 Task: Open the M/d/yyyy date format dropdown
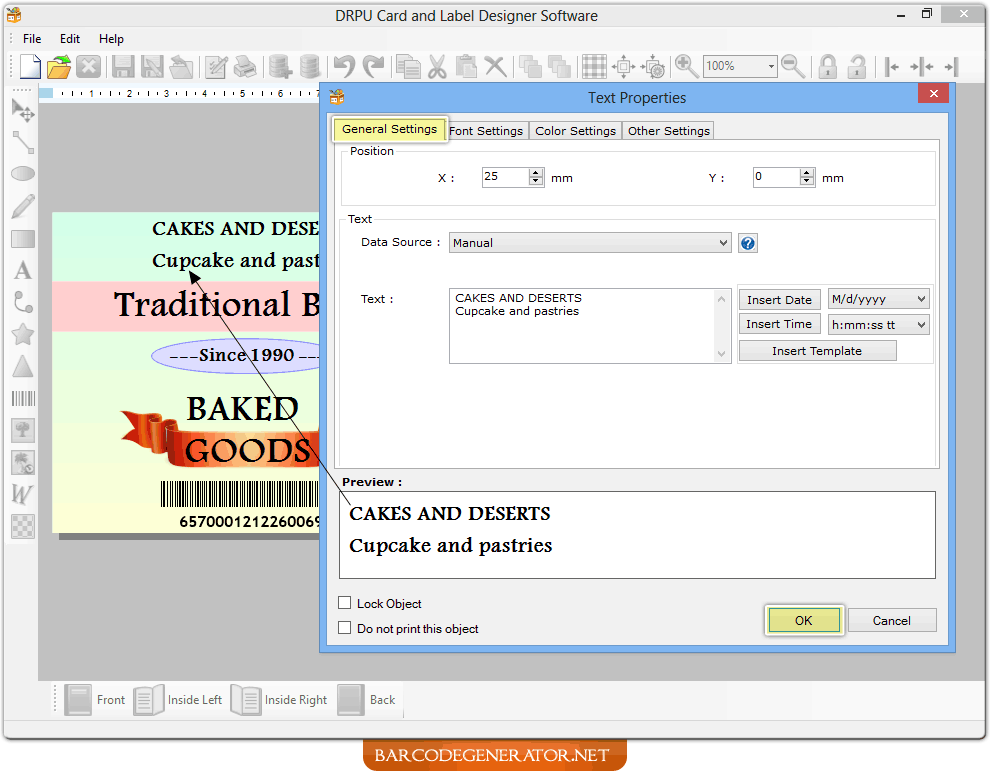[878, 299]
